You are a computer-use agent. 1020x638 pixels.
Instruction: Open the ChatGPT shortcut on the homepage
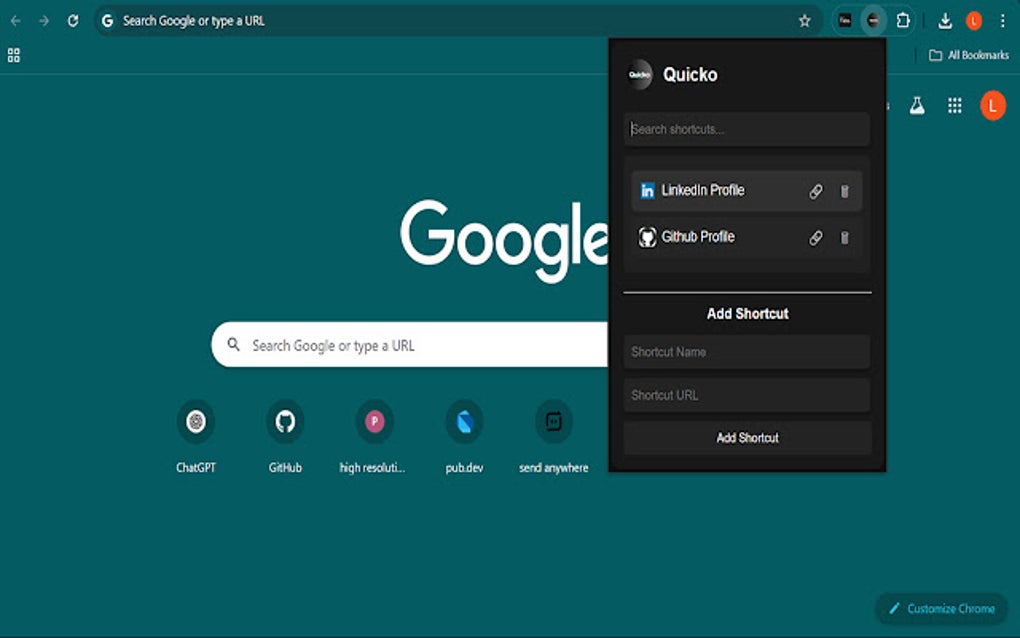(195, 420)
